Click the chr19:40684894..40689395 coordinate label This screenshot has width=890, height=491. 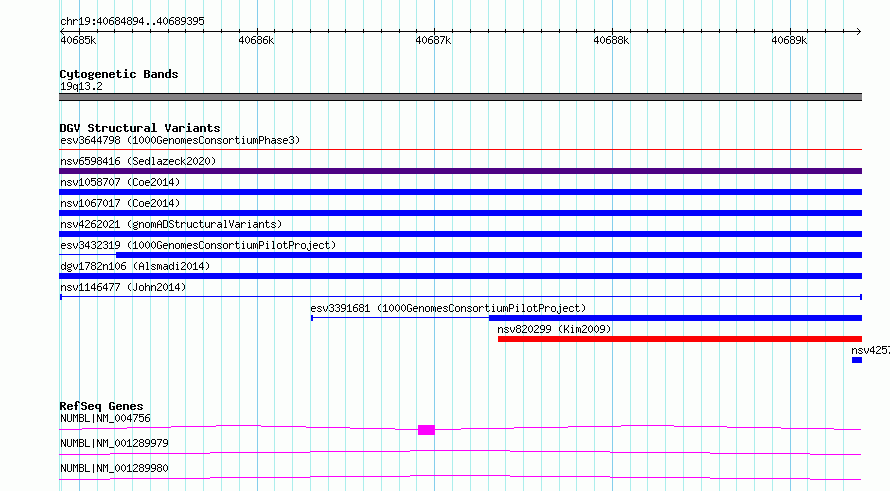click(x=132, y=21)
